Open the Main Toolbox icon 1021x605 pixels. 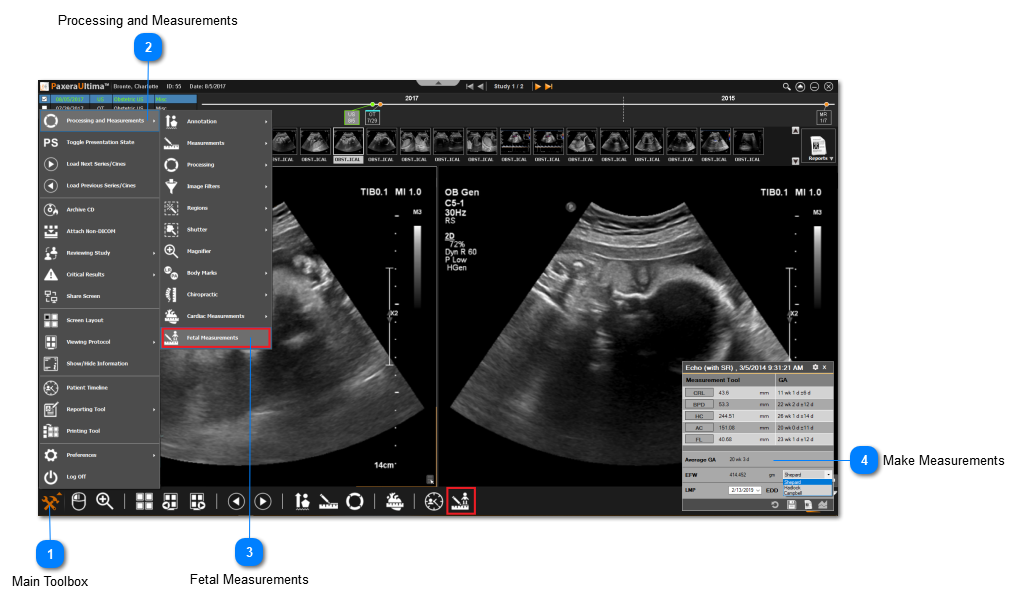click(x=49, y=501)
